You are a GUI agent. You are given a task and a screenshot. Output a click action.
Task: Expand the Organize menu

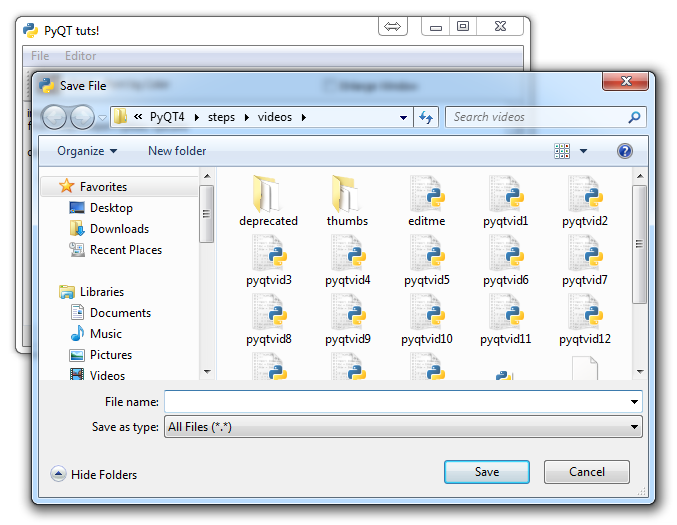86,151
